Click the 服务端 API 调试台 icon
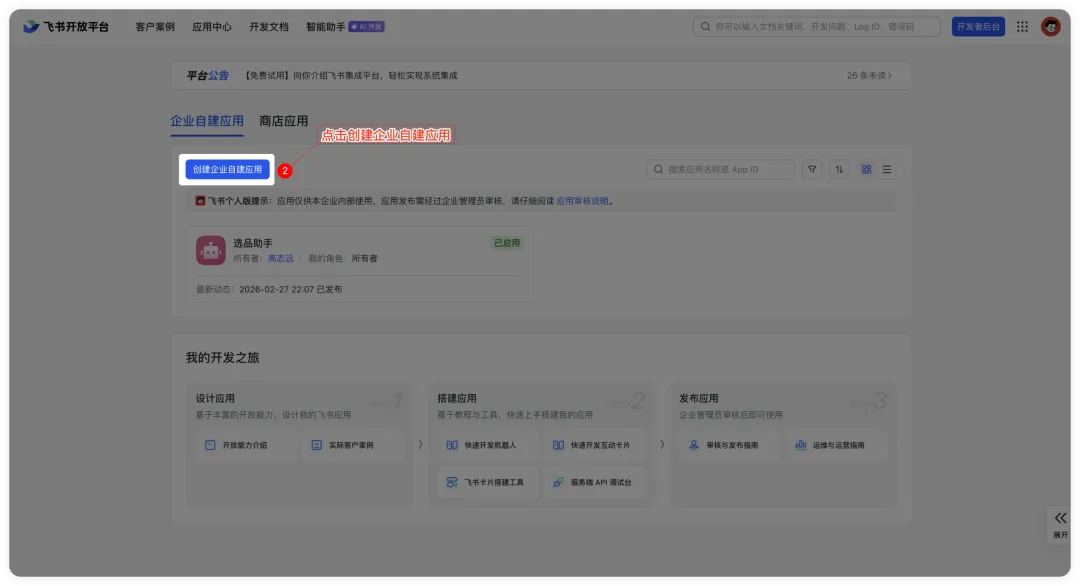The width and height of the screenshot is (1080, 586). (559, 483)
